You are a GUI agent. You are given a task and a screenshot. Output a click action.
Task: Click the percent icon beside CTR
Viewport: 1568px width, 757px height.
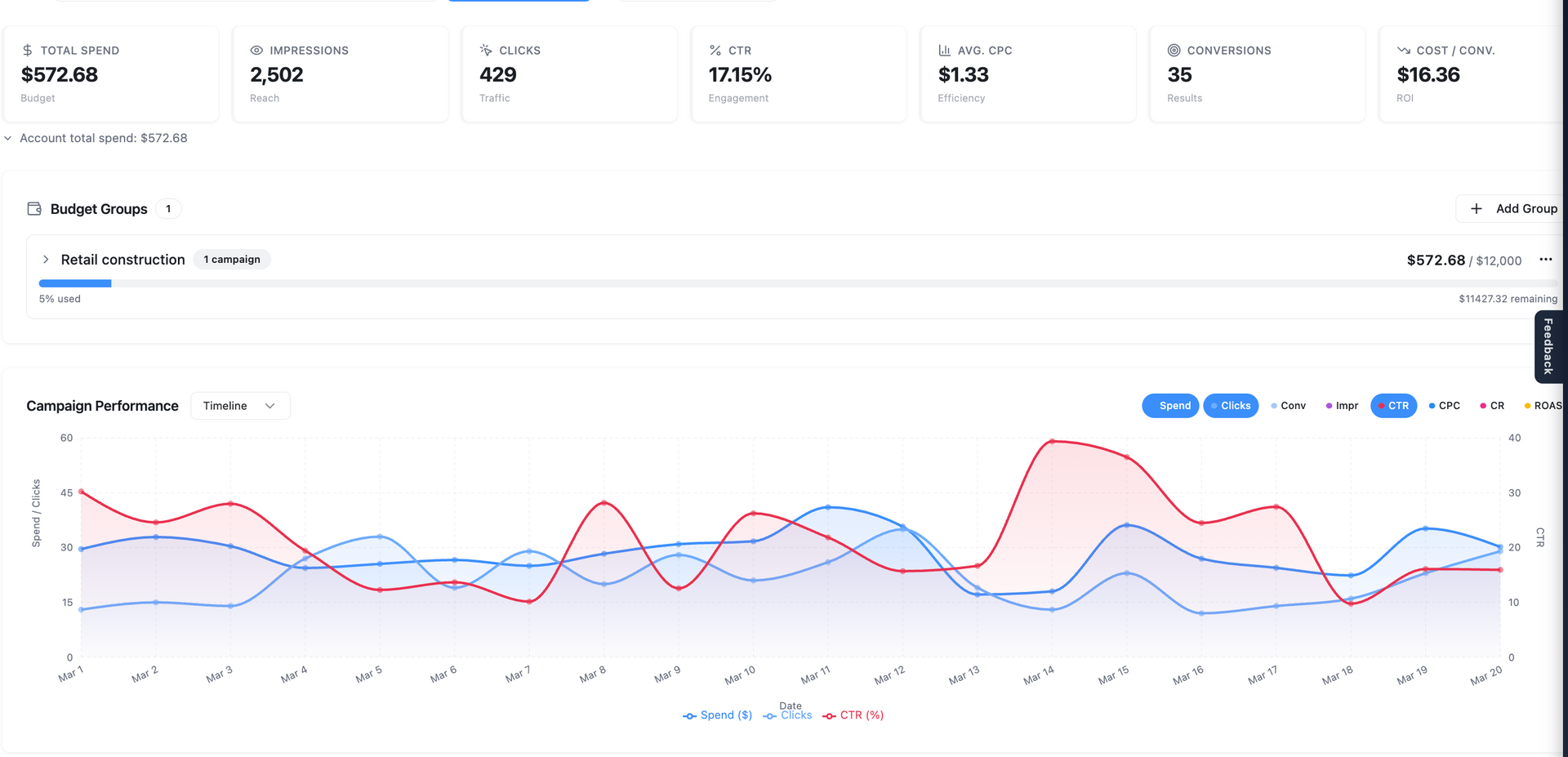coord(715,51)
